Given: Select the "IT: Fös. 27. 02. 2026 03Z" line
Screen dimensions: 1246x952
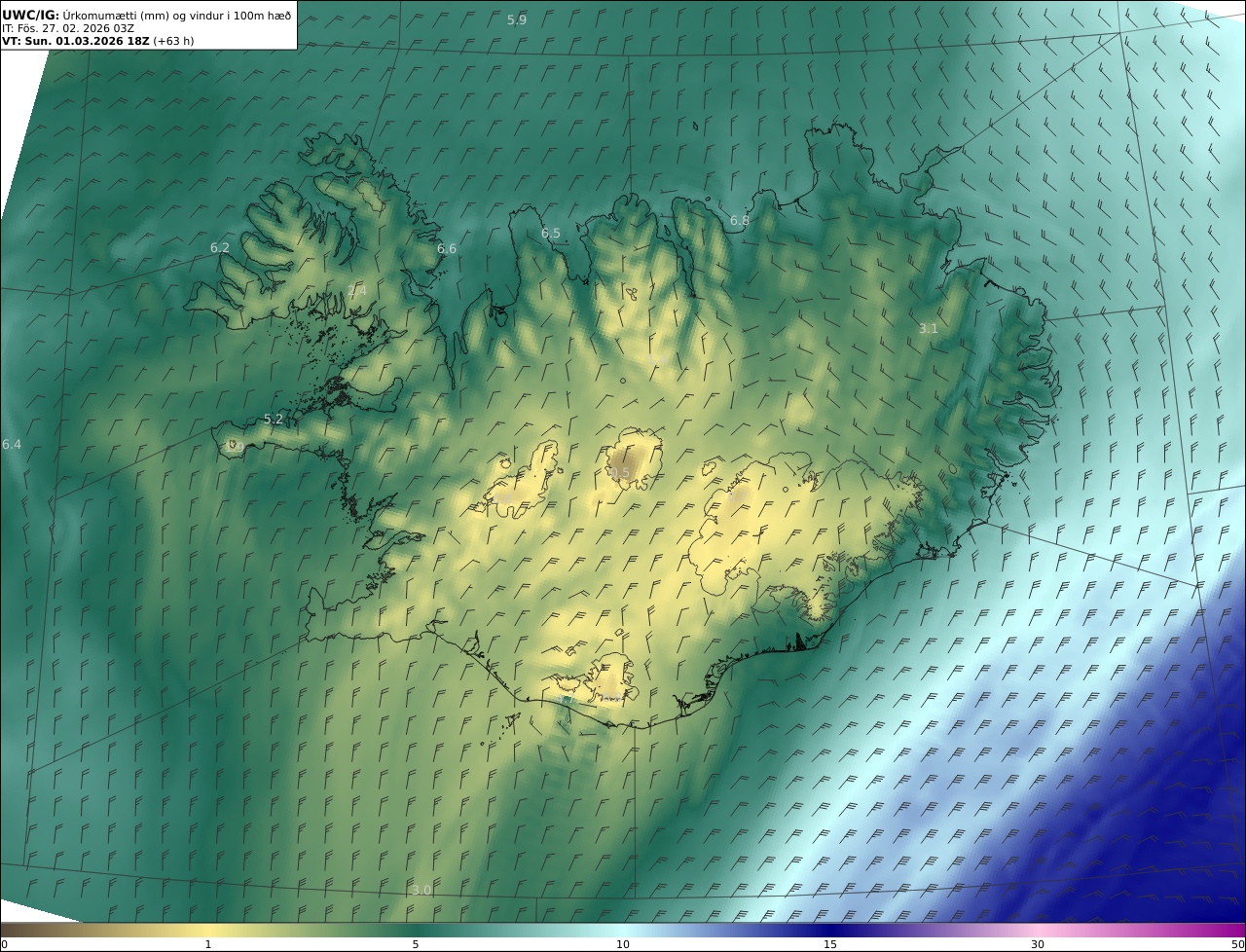Looking at the screenshot, I should click(x=67, y=29).
